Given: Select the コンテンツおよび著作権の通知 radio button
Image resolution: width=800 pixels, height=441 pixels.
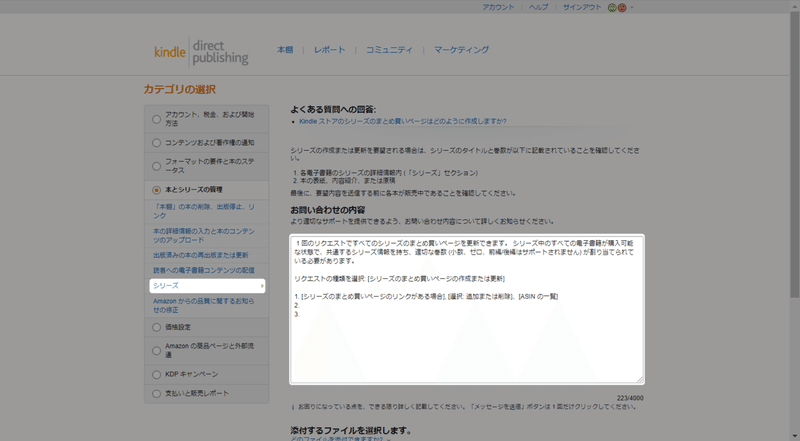Looking at the screenshot, I should click(x=157, y=143).
